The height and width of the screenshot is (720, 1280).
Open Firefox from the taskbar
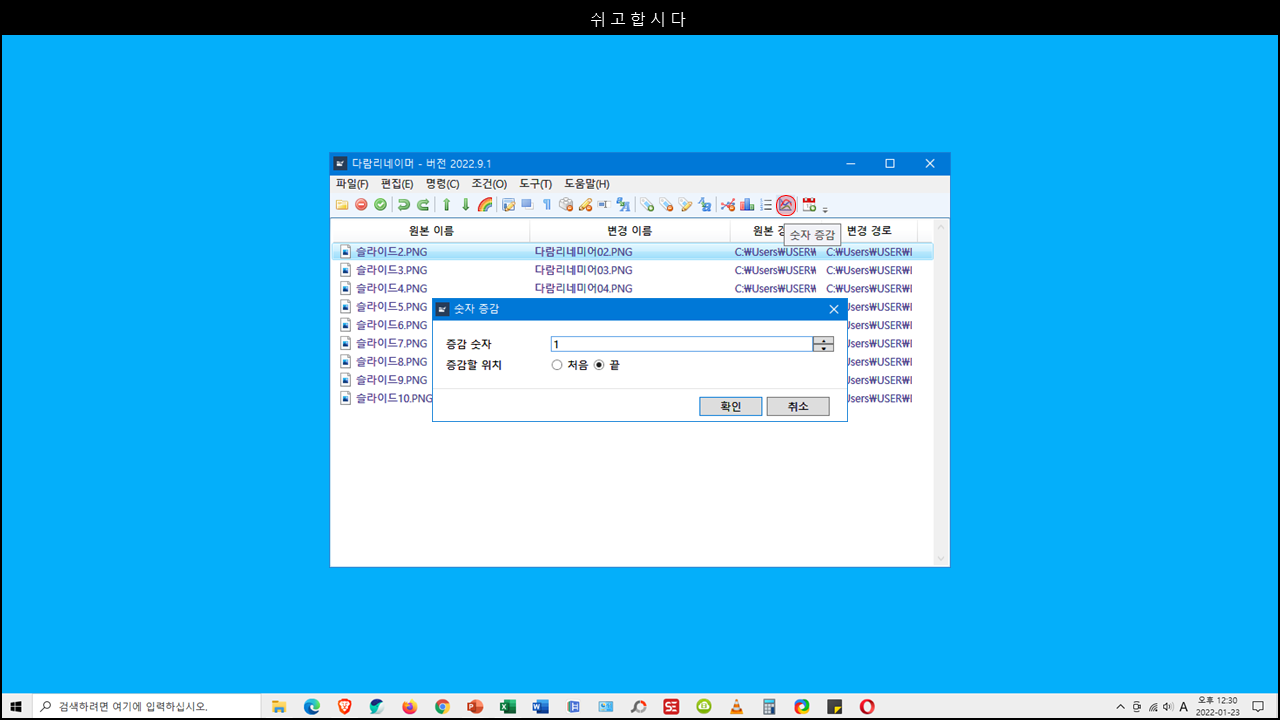pos(409,706)
